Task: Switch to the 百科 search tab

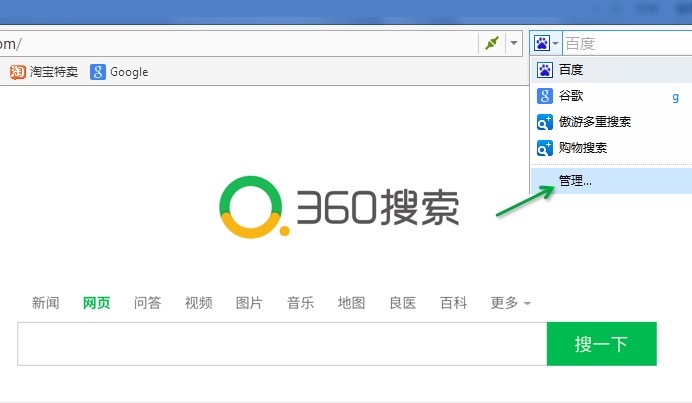Action: pos(453,303)
